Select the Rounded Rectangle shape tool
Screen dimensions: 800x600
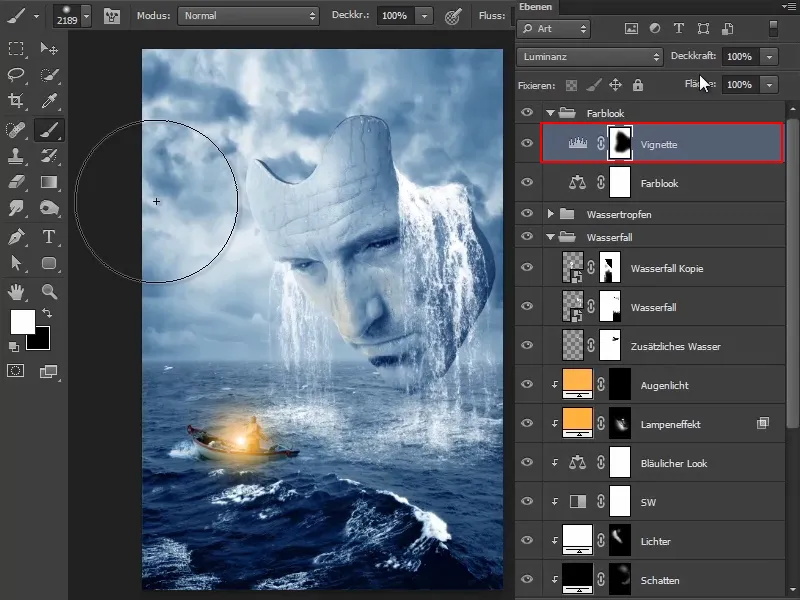(x=49, y=263)
